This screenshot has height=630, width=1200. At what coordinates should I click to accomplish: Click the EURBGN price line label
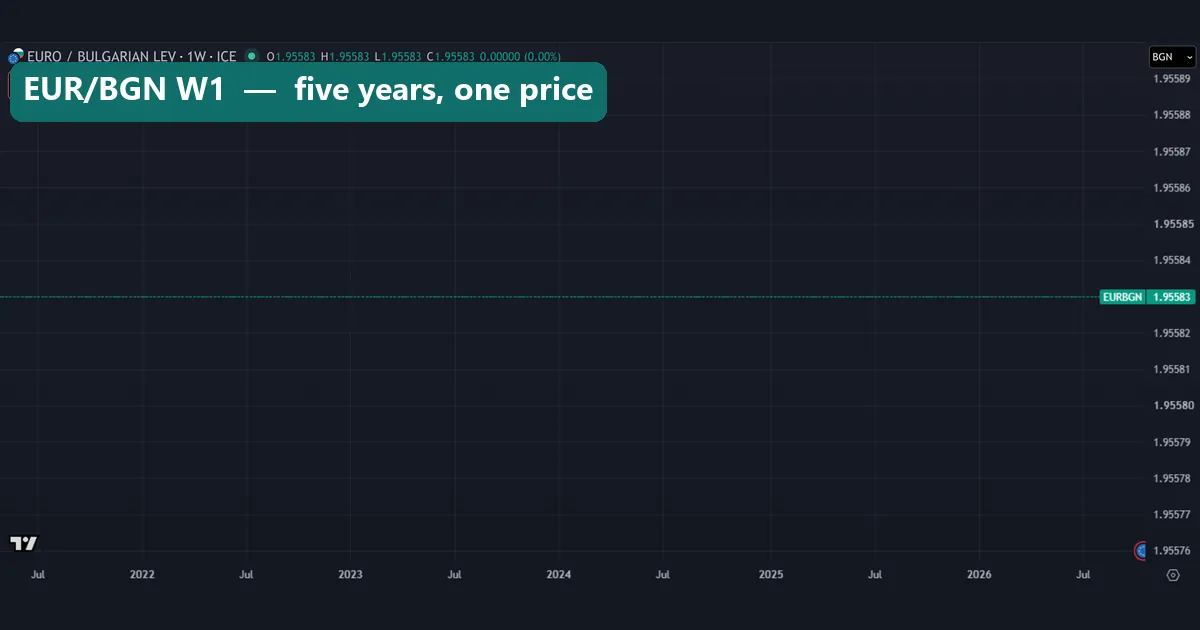click(x=1122, y=297)
